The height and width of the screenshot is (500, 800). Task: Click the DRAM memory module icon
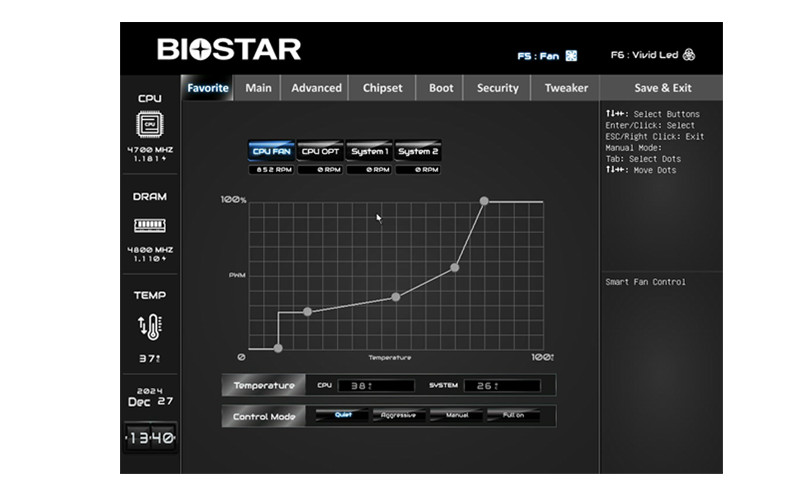pos(149,225)
